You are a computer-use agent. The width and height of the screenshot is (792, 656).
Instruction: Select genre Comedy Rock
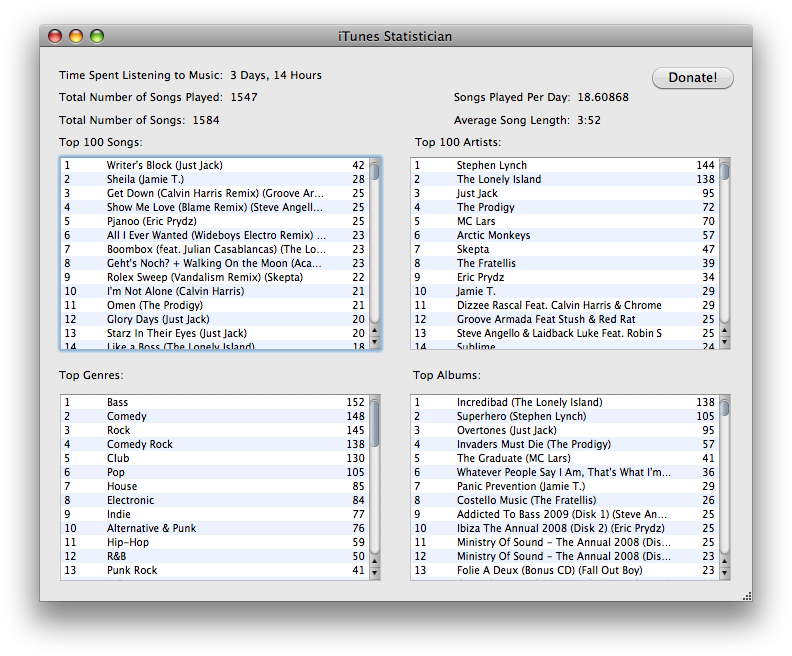(215, 444)
